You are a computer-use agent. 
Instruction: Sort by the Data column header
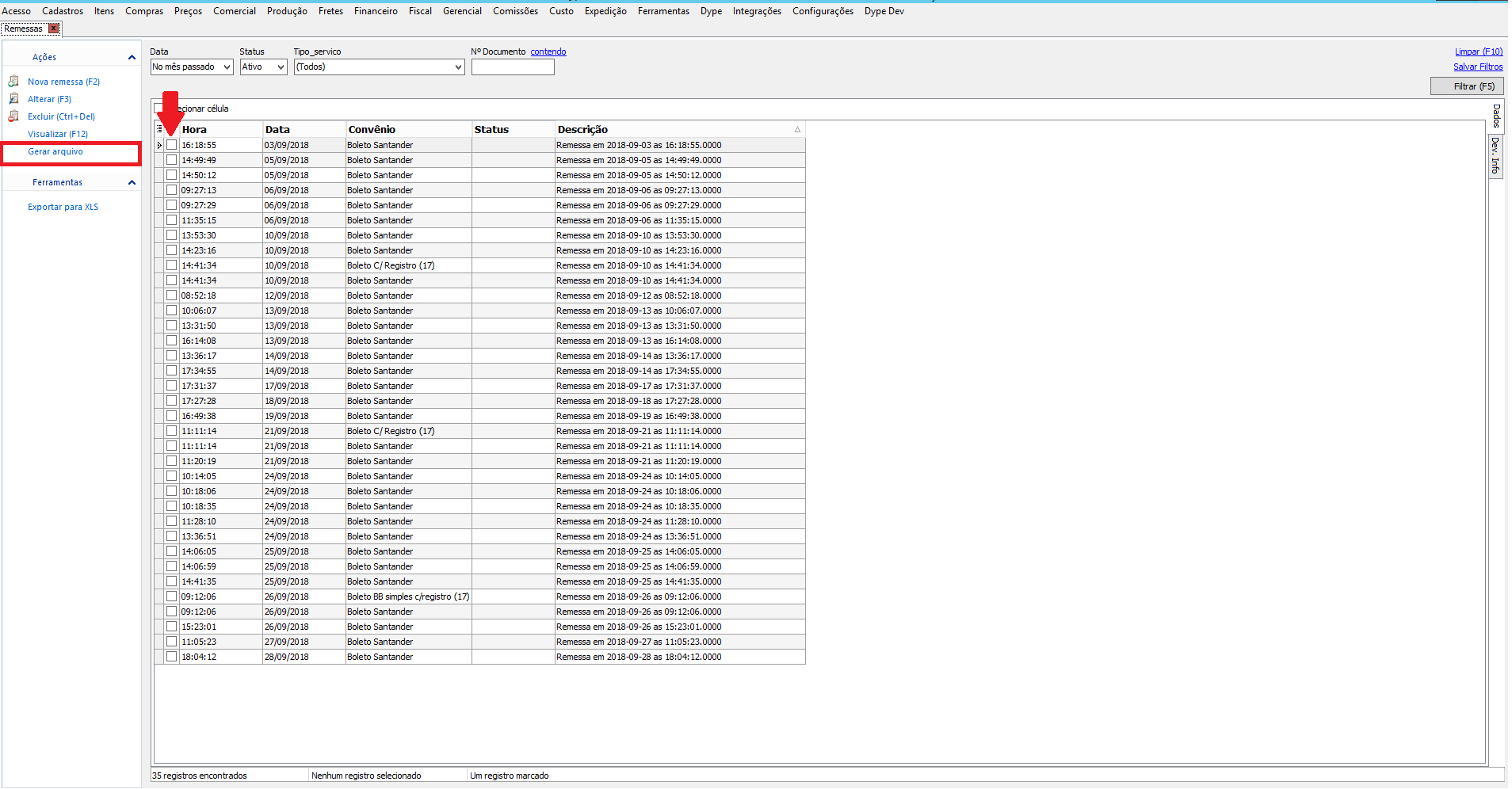(304, 129)
